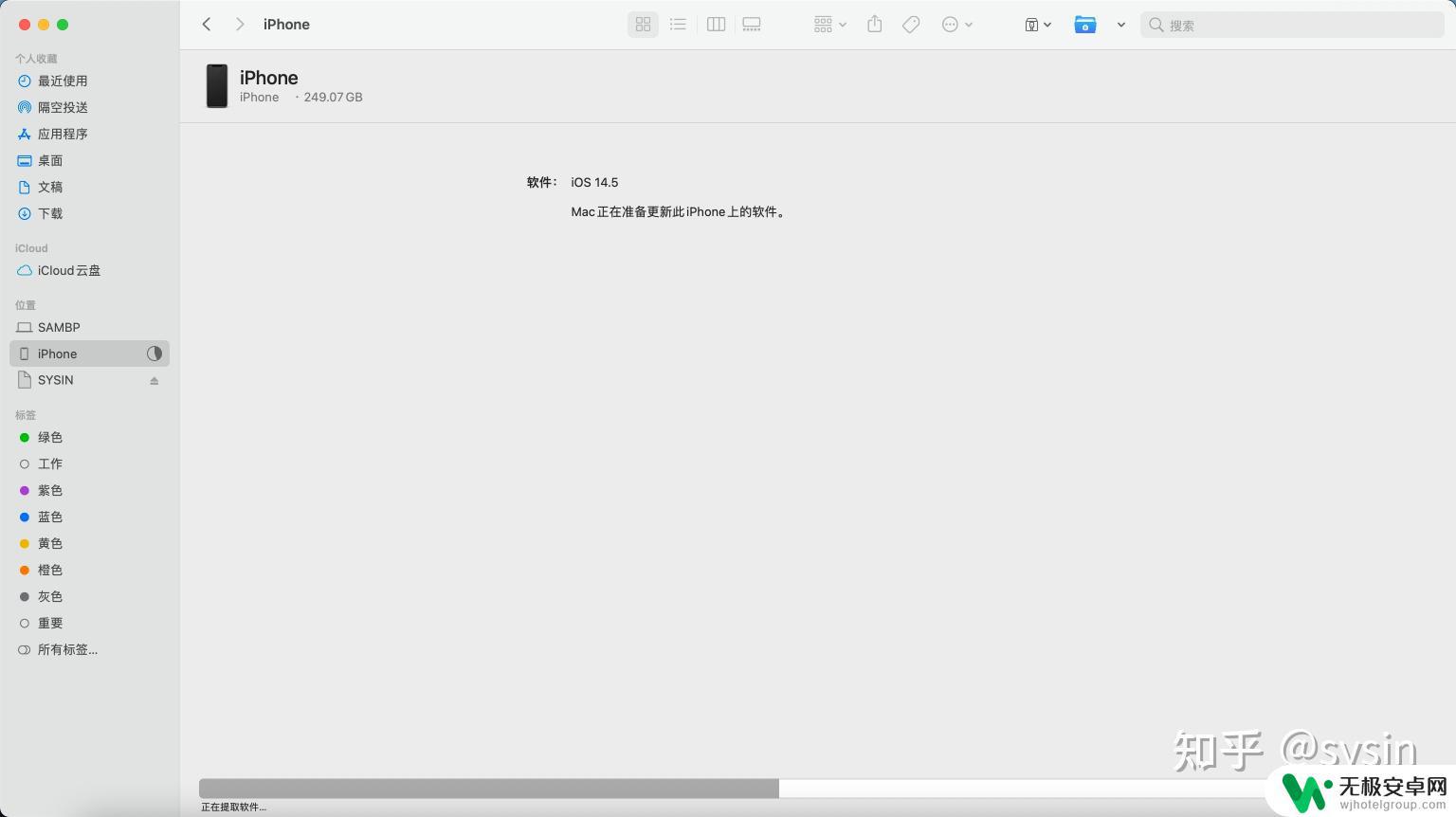Click the 标签 section header
Image resolution: width=1456 pixels, height=817 pixels.
tap(26, 415)
